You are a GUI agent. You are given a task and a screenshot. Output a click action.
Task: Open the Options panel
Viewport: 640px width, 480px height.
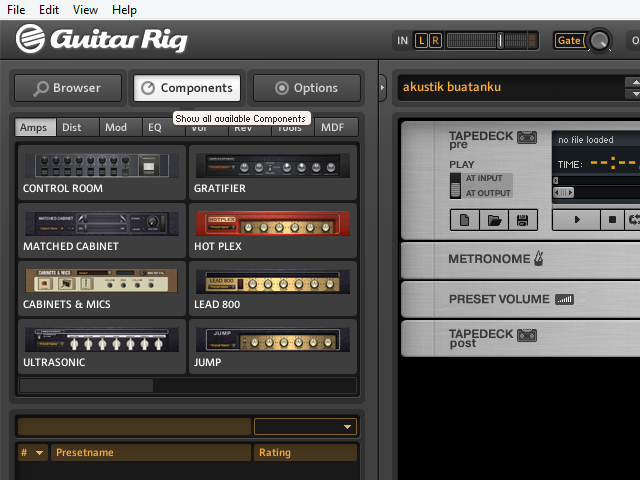[307, 88]
